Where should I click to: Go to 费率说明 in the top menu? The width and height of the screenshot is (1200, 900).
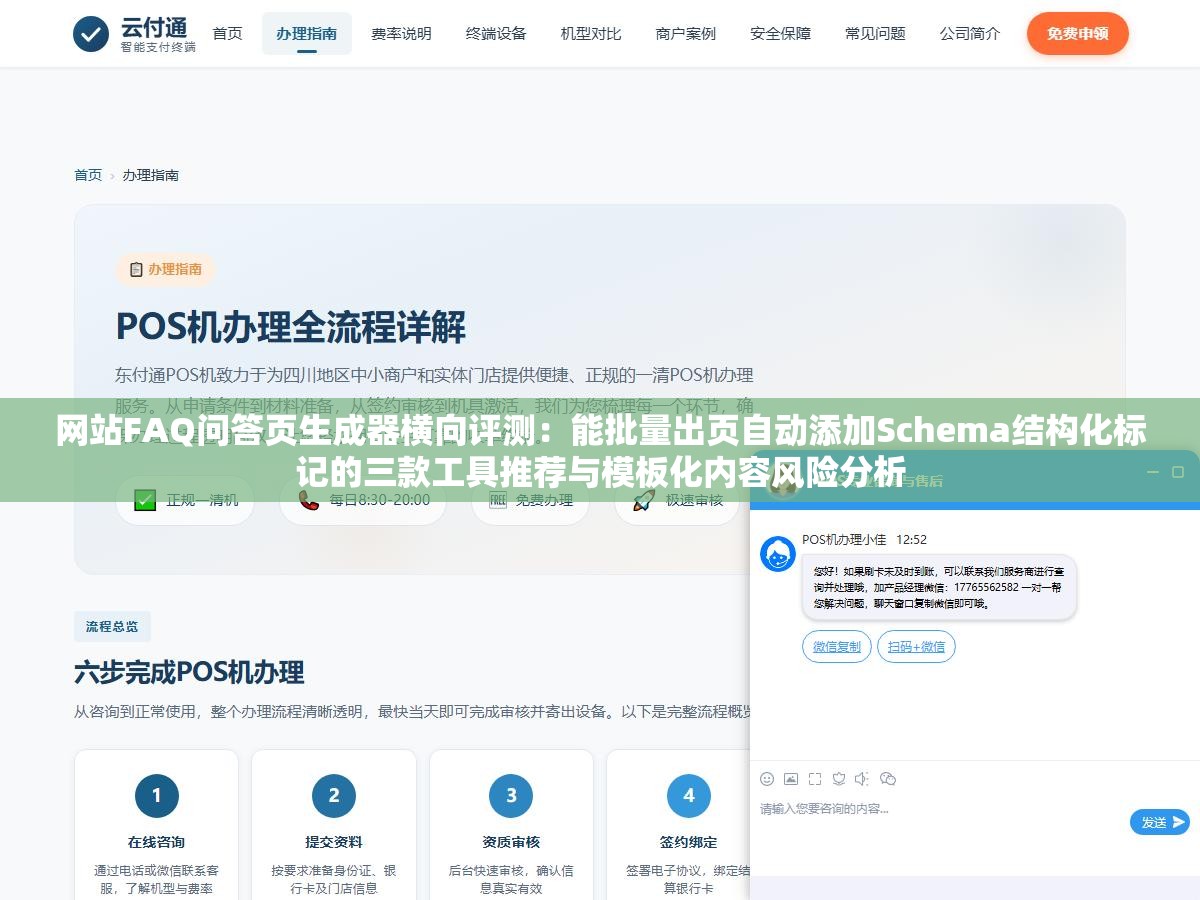pyautogui.click(x=401, y=34)
